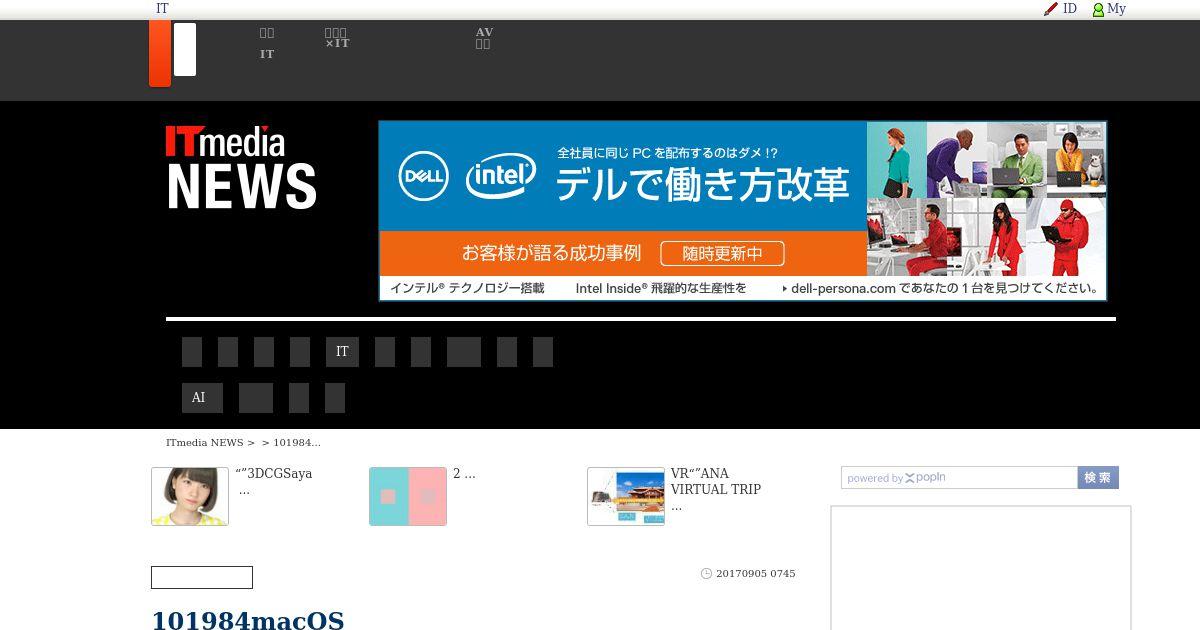Screen dimensions: 1200x630
Task: Click the orange and white site logo
Action: pyautogui.click(x=172, y=53)
